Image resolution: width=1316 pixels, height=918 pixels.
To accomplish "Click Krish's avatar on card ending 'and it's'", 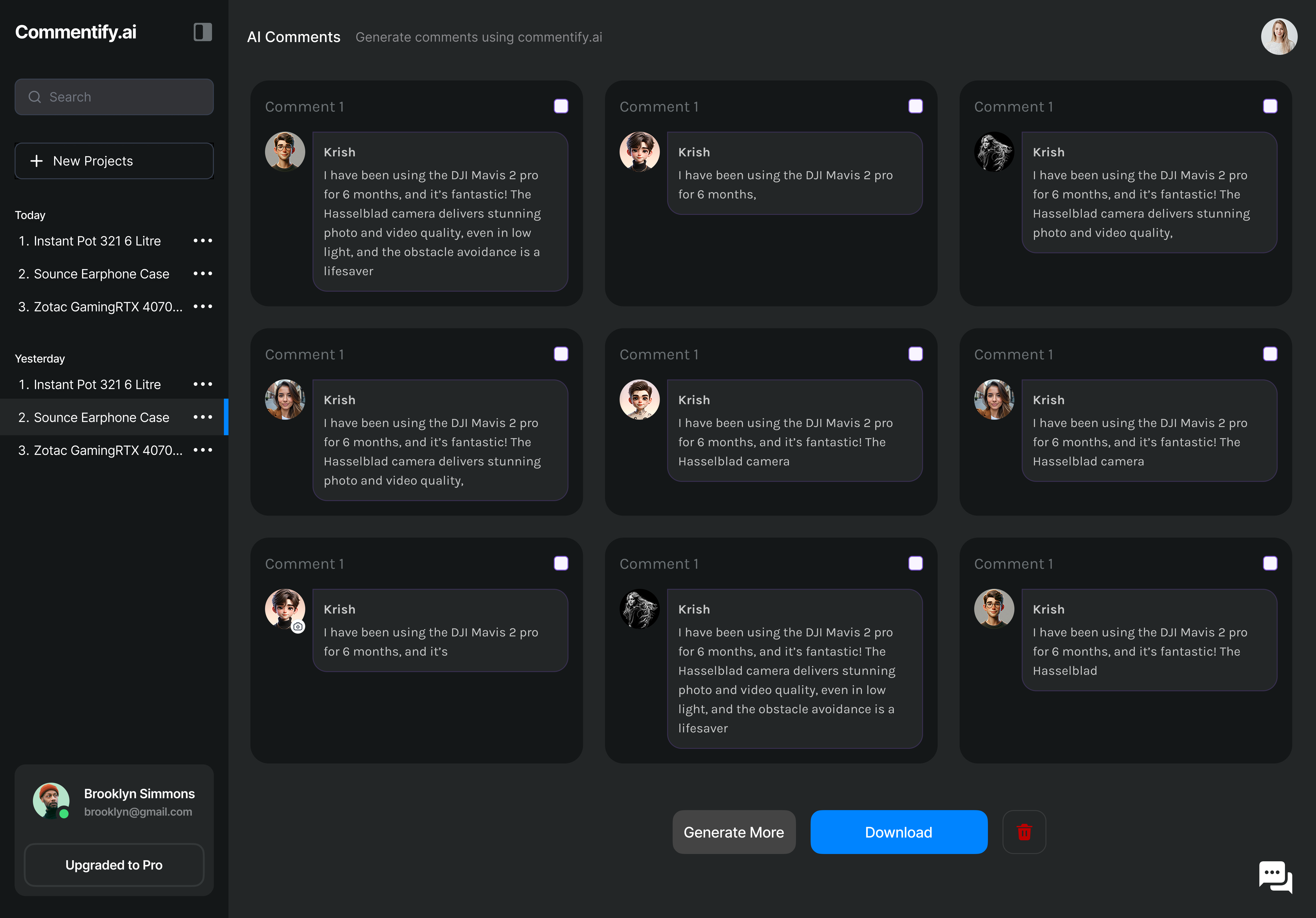I will [285, 609].
